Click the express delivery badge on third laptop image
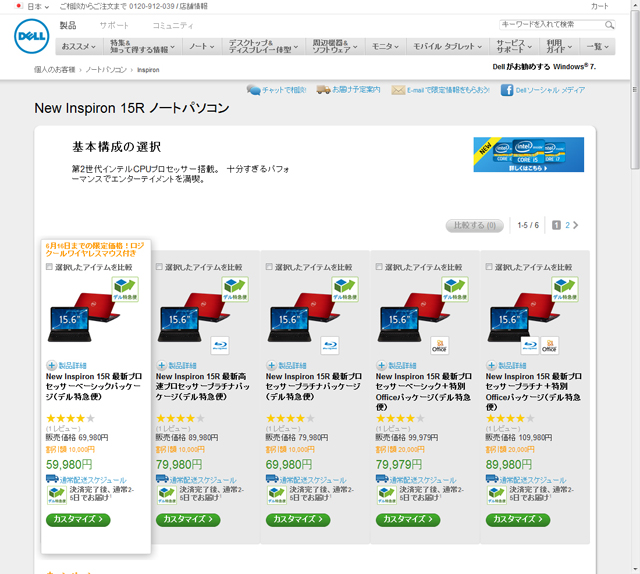 click(x=345, y=289)
